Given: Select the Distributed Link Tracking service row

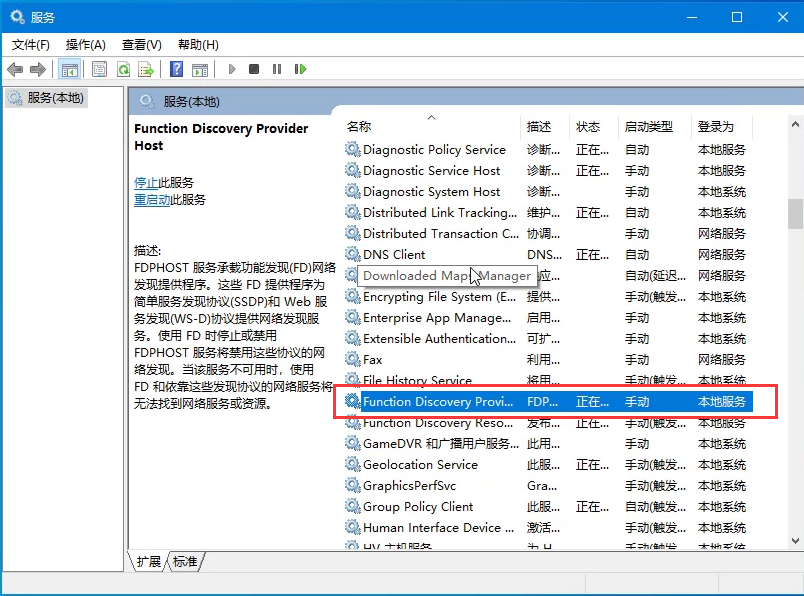Looking at the screenshot, I should [548, 212].
